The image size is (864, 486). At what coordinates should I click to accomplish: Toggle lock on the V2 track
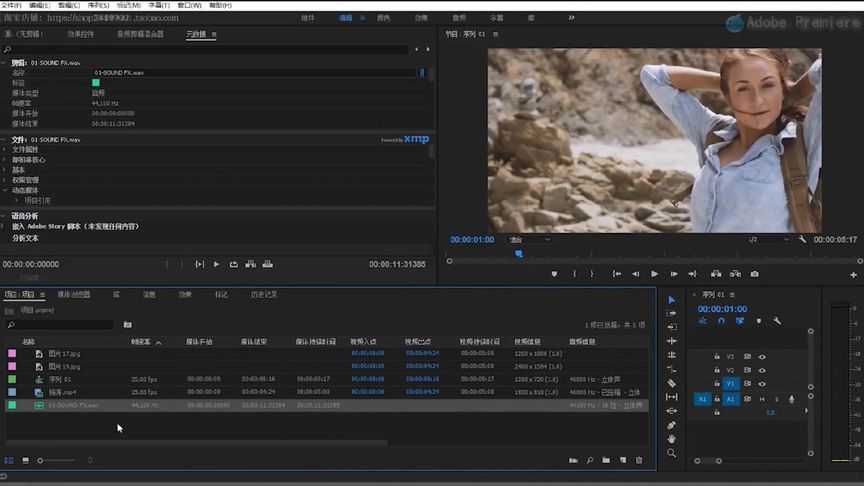coord(717,370)
